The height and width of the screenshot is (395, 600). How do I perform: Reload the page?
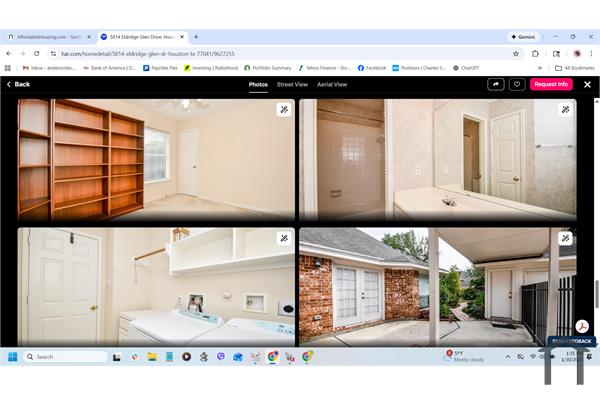37,54
